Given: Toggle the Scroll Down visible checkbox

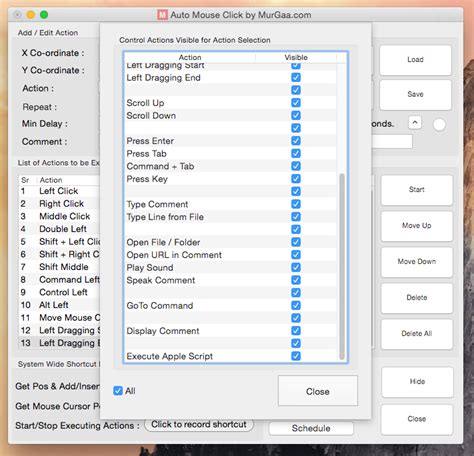Looking at the screenshot, I should tap(296, 116).
